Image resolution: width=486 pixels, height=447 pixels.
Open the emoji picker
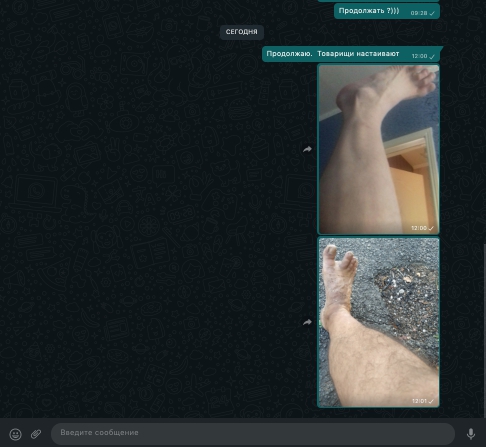click(15, 434)
